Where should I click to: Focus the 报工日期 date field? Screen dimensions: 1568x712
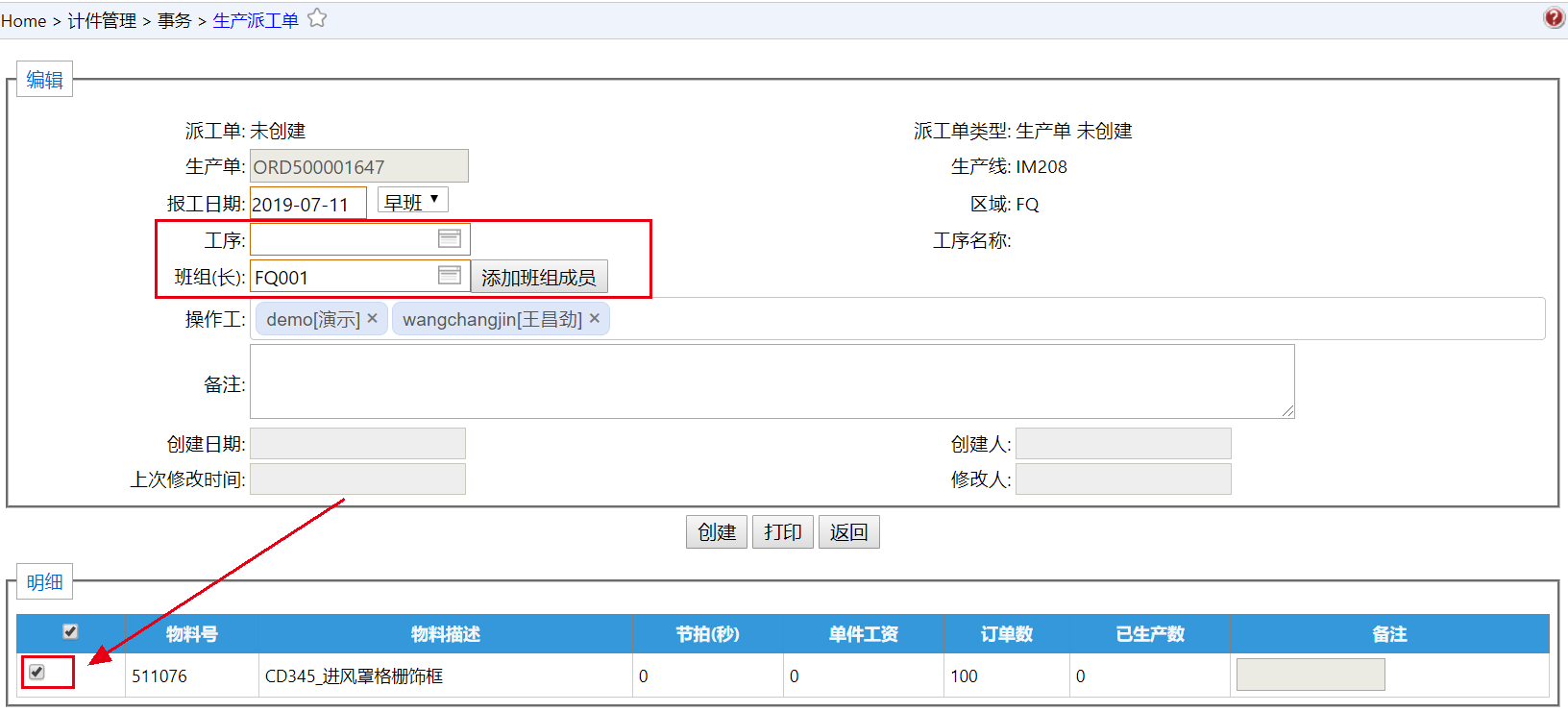point(307,204)
